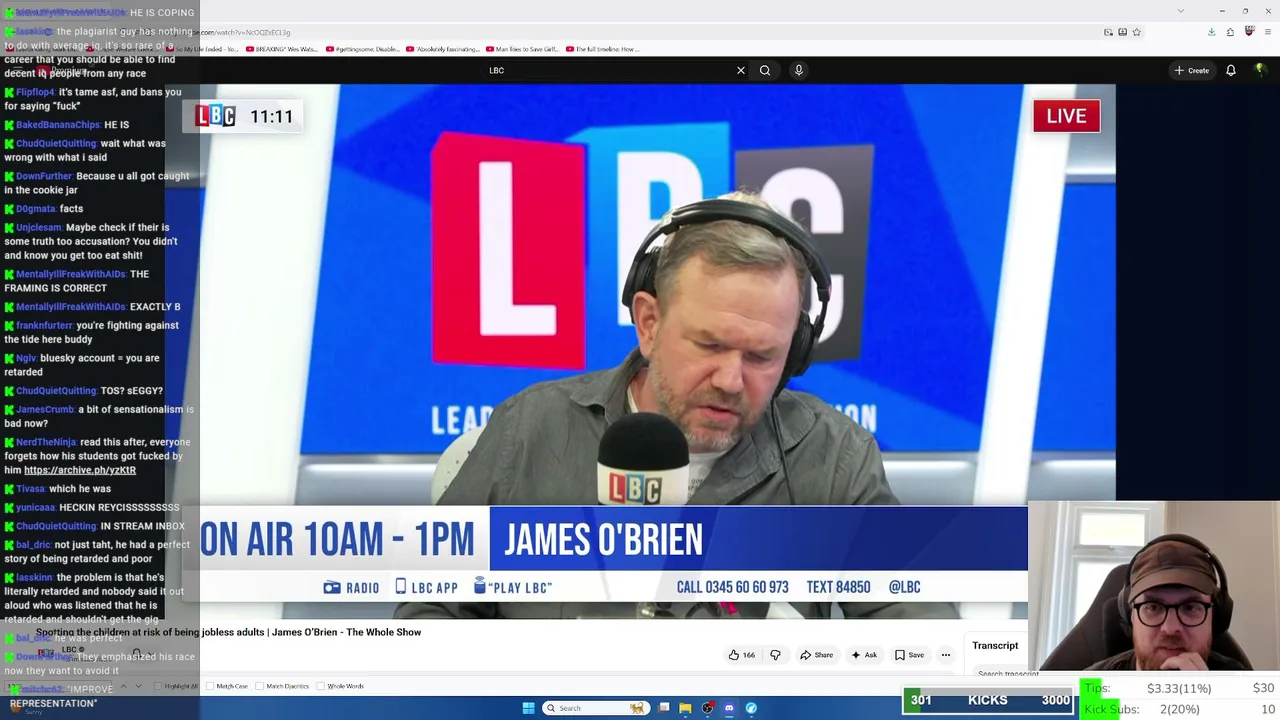Open the 'The full timeline: How...' bookmark
The width and height of the screenshot is (1280, 720).
coord(603,49)
